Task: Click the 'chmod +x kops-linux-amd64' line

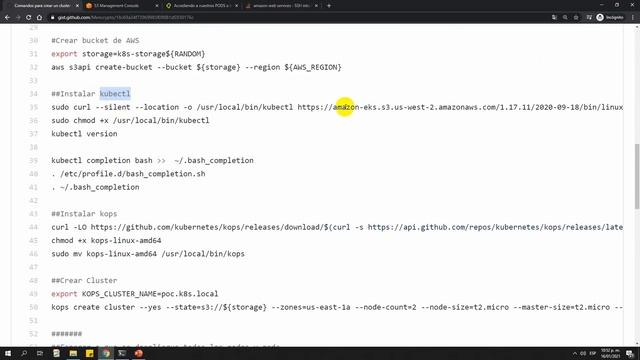Action: pos(106,240)
